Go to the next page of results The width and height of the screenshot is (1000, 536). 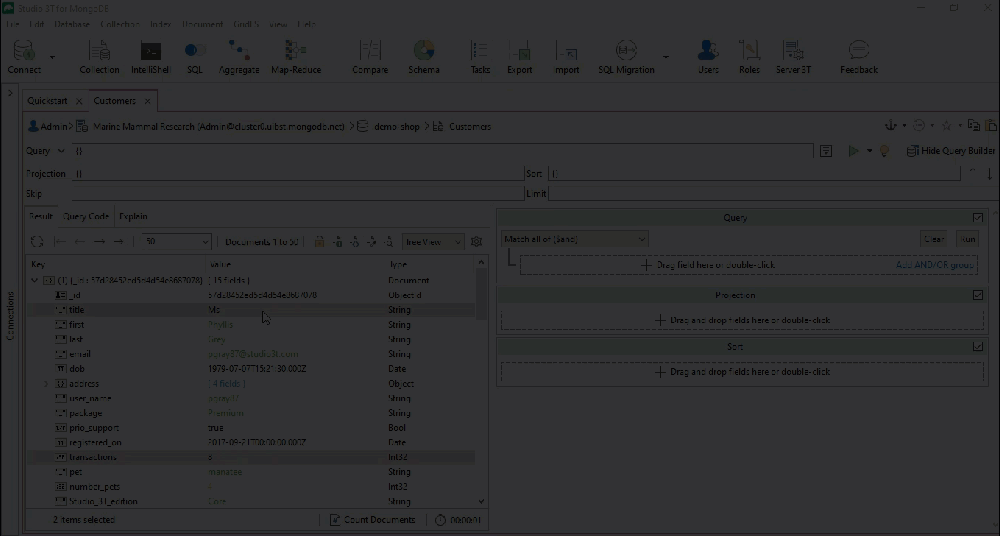[99, 241]
